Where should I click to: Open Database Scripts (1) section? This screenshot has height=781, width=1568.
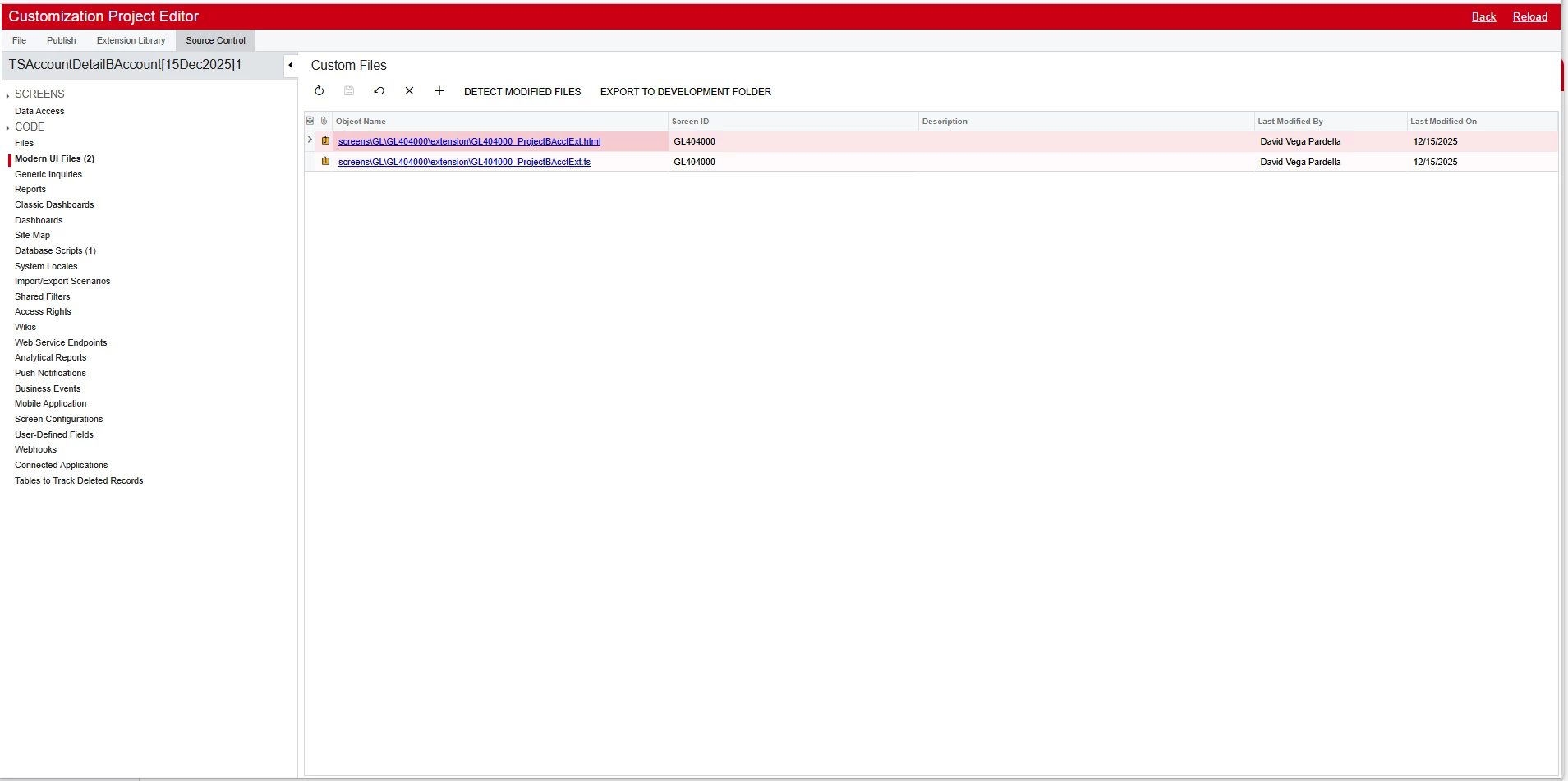coord(55,250)
